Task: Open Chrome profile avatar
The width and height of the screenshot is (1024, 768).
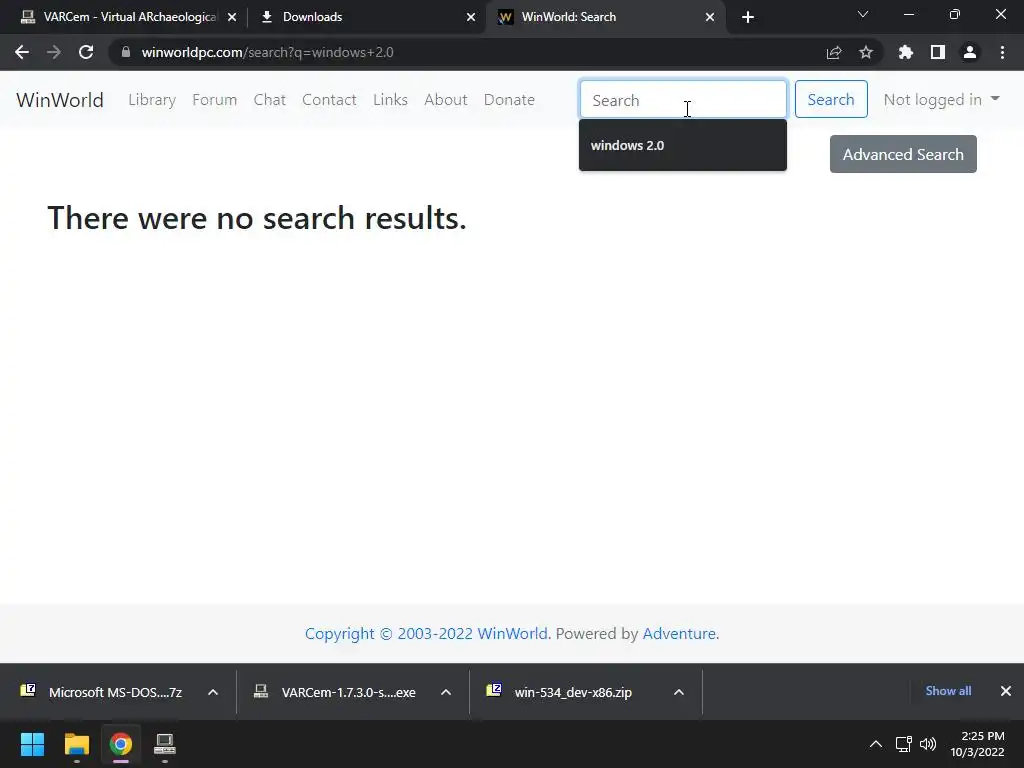Action: click(x=970, y=52)
